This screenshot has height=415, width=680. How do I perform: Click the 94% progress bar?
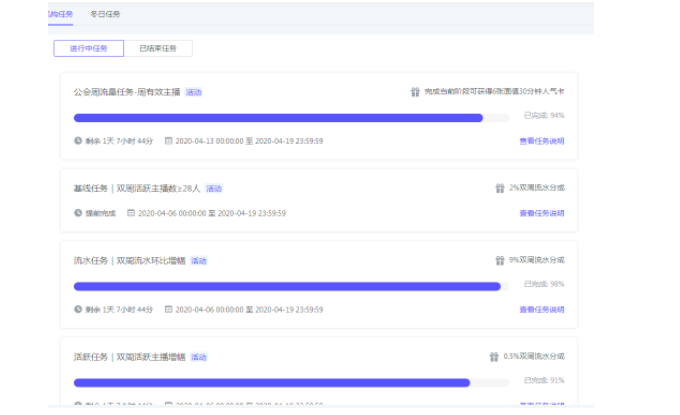pos(278,117)
